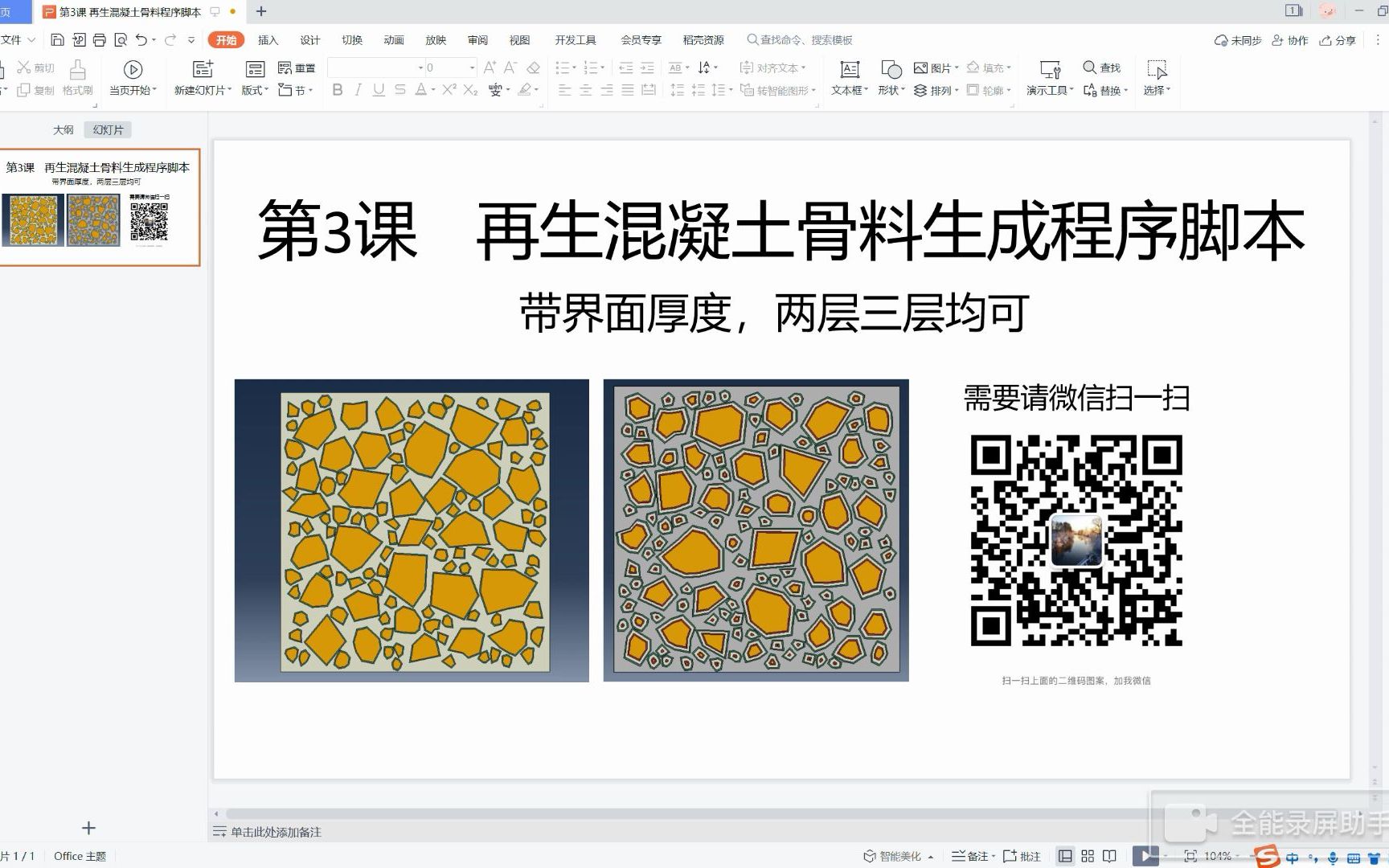Click the Print icon in quick access bar
Viewport: 1389px width, 868px height.
pyautogui.click(x=100, y=40)
